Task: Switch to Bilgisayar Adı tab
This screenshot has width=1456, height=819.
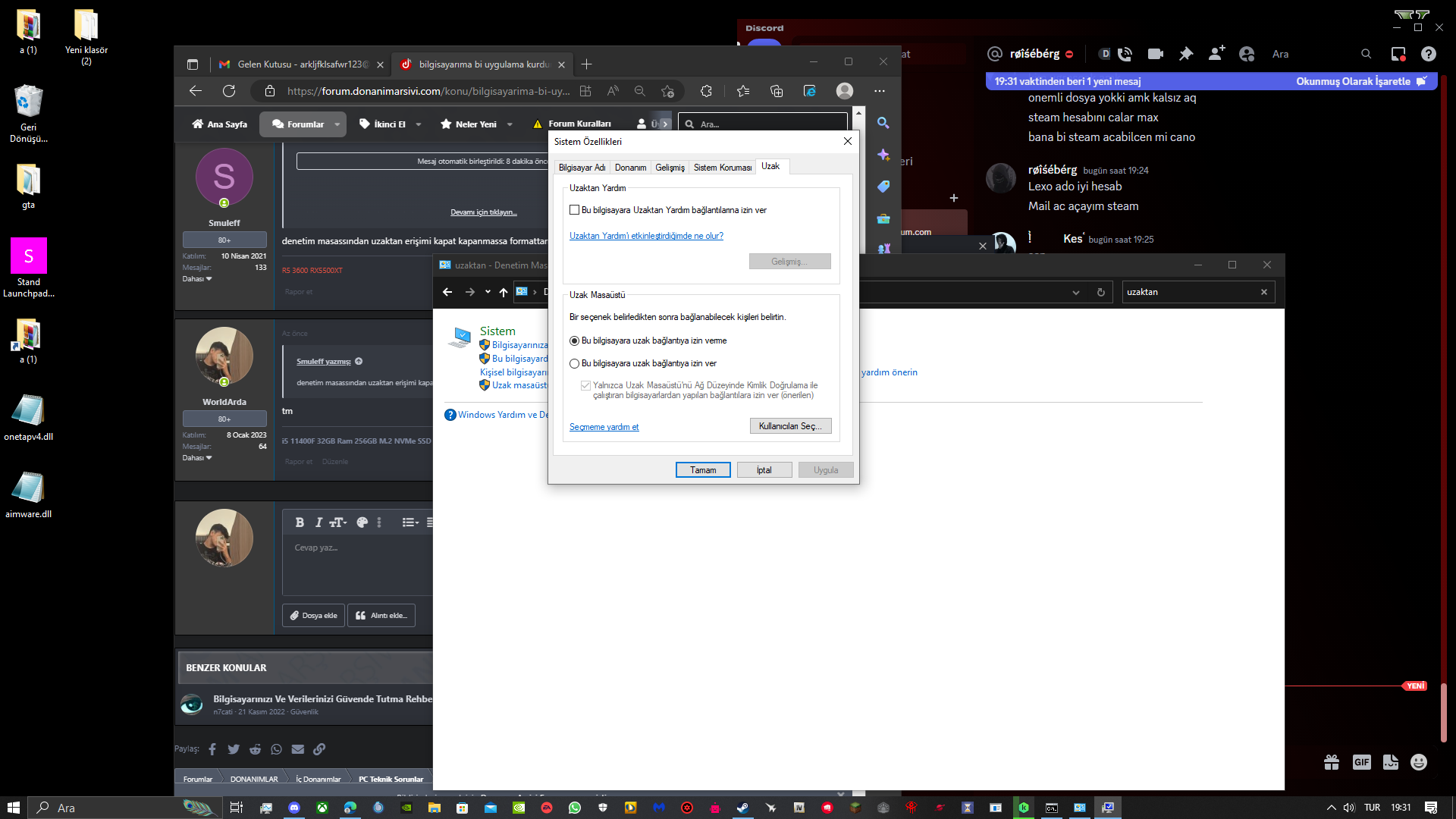Action: [x=582, y=168]
